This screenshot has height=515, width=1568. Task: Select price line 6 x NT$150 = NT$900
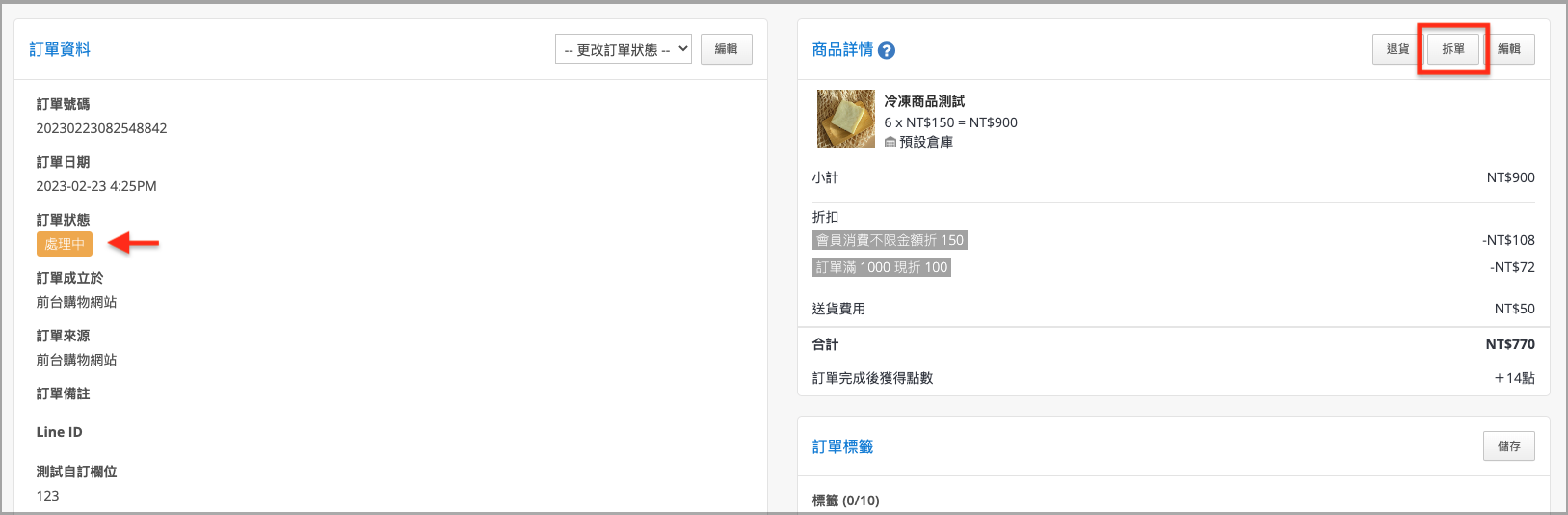[950, 122]
